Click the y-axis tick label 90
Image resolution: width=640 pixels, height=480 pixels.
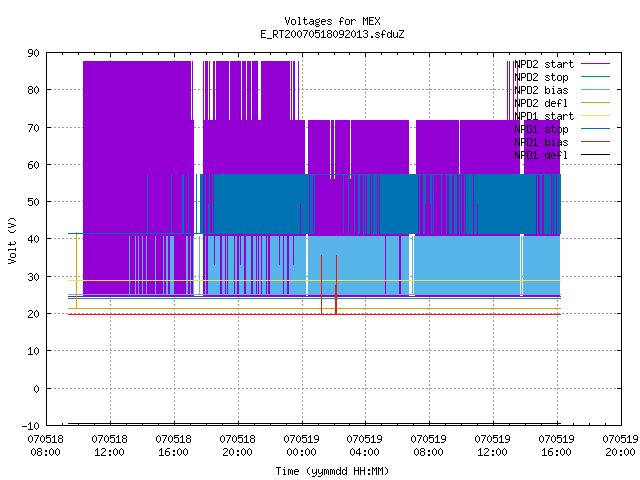(x=33, y=53)
